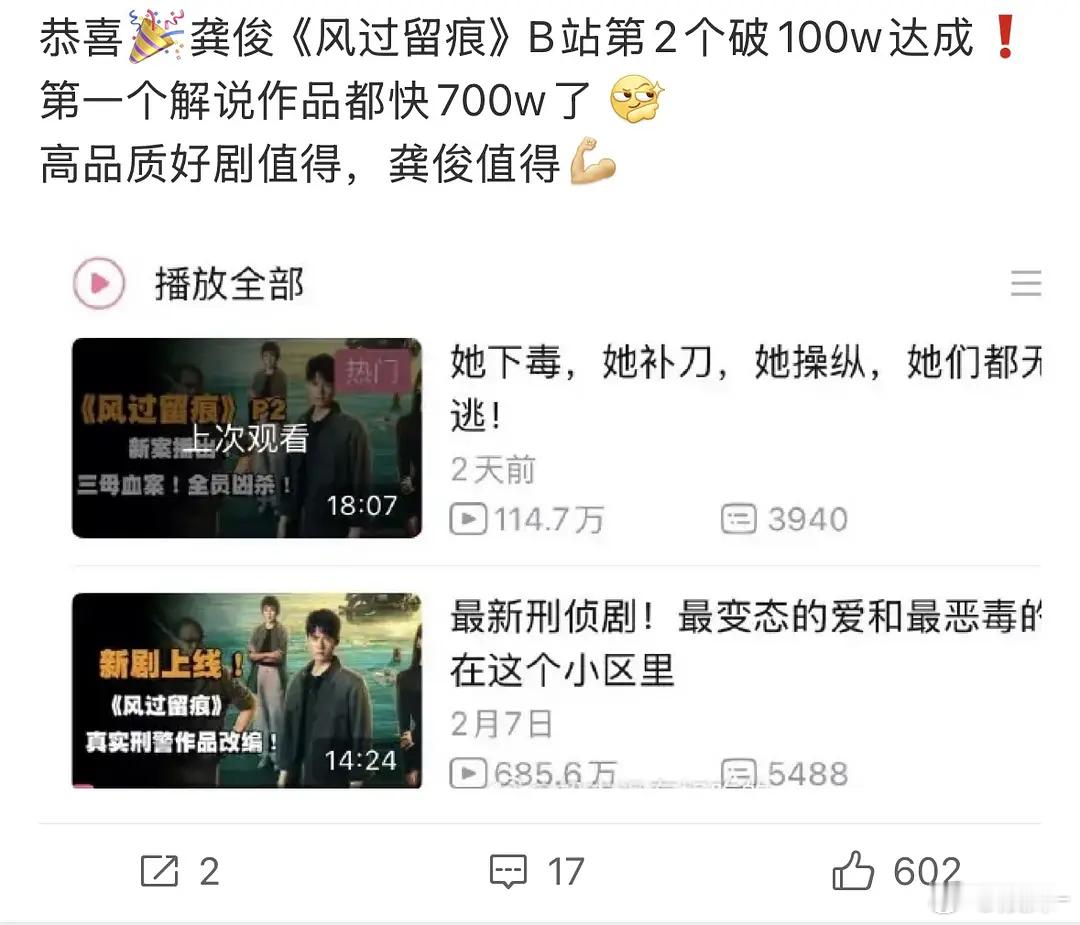Screen dimensions: 1080x925
Task: Click the 播放全部 label
Action: pyautogui.click(x=229, y=283)
